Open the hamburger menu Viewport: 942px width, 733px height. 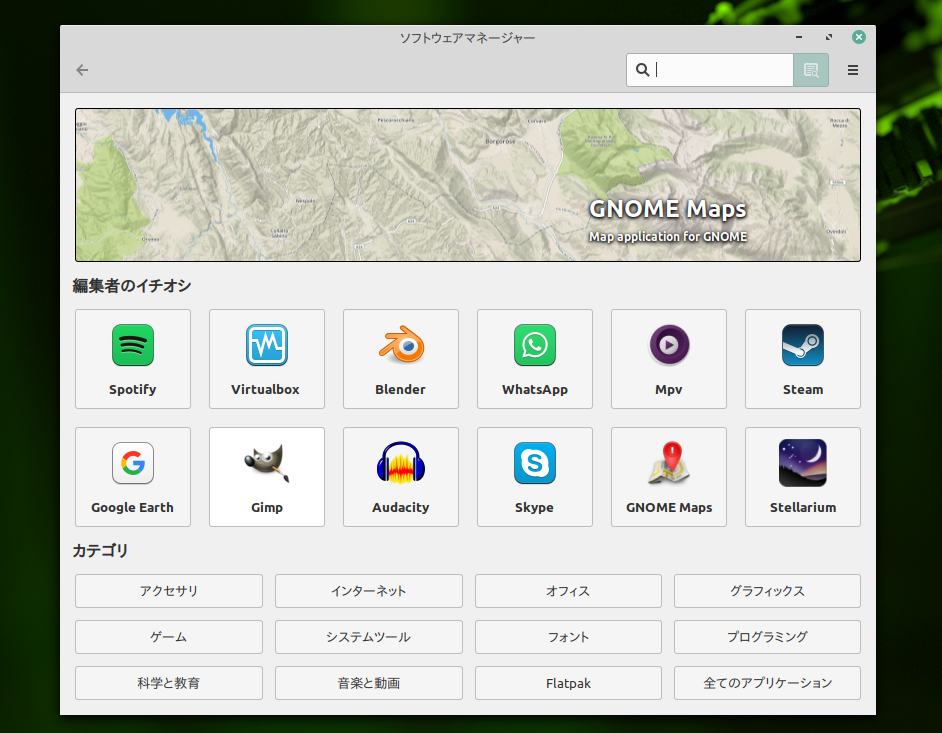(x=852, y=70)
